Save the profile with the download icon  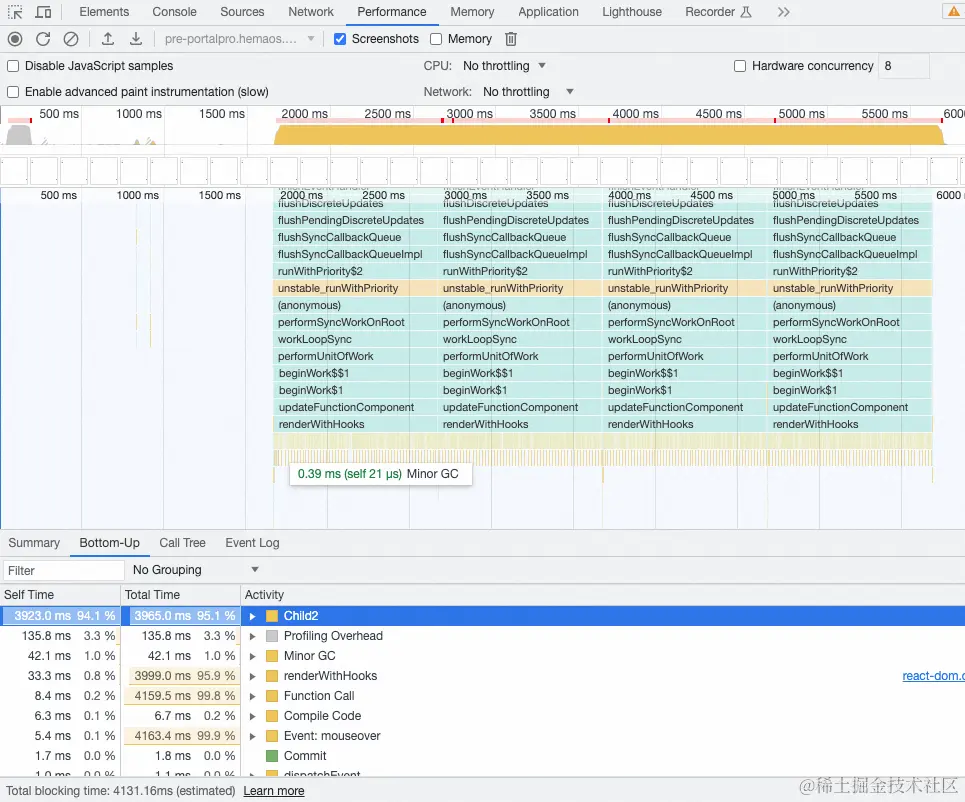135,39
